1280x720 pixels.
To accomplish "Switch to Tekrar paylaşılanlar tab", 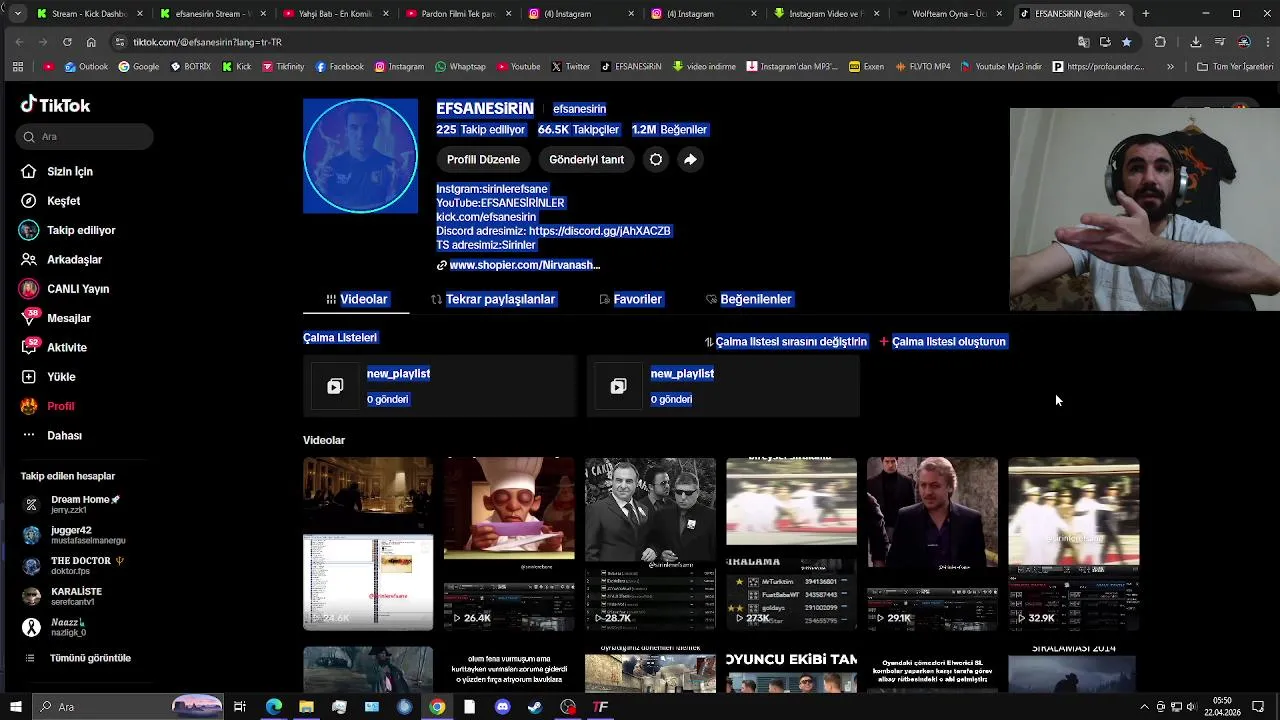I will click(493, 299).
